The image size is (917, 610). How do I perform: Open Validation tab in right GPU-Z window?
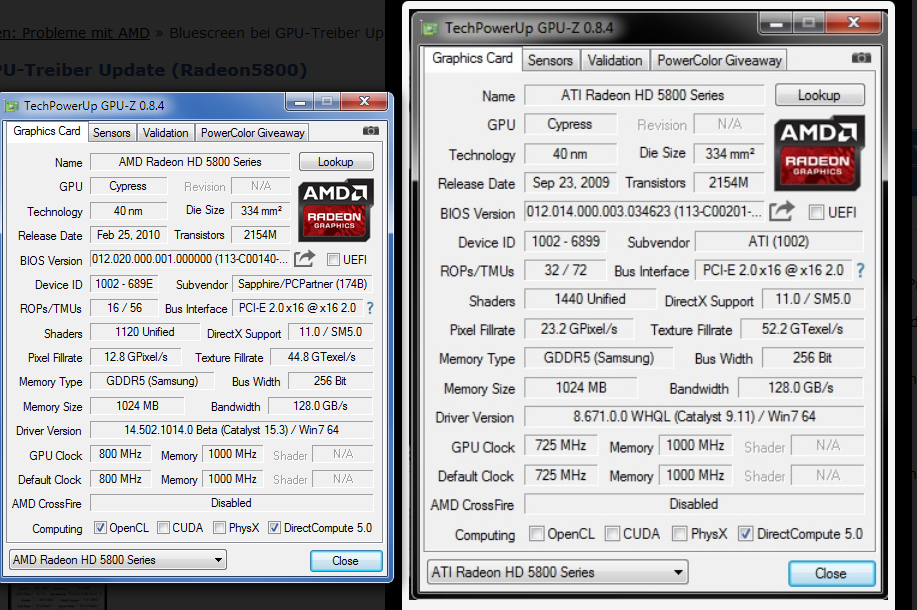click(x=615, y=60)
